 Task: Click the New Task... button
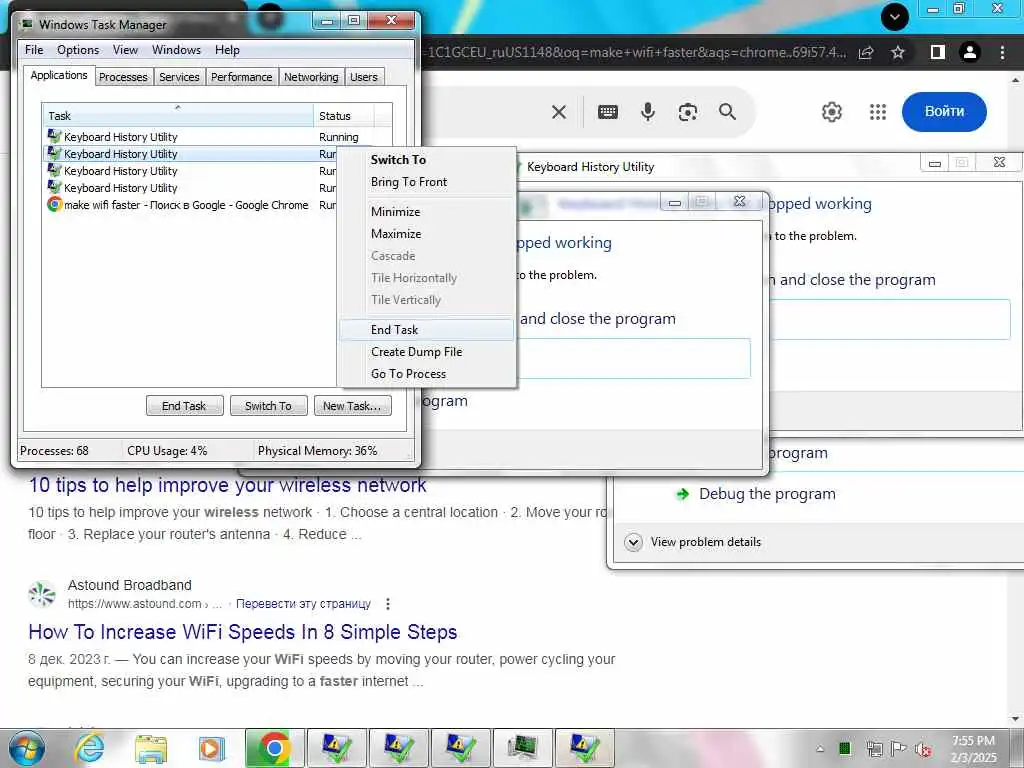[x=352, y=406]
